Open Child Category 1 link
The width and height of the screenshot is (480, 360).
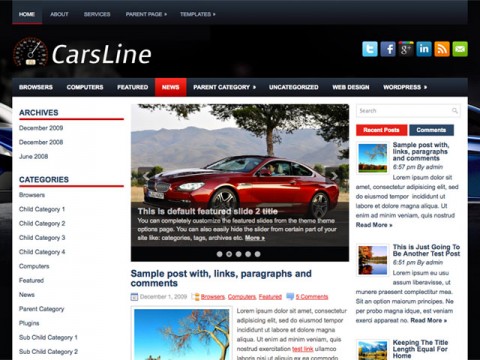42,209
